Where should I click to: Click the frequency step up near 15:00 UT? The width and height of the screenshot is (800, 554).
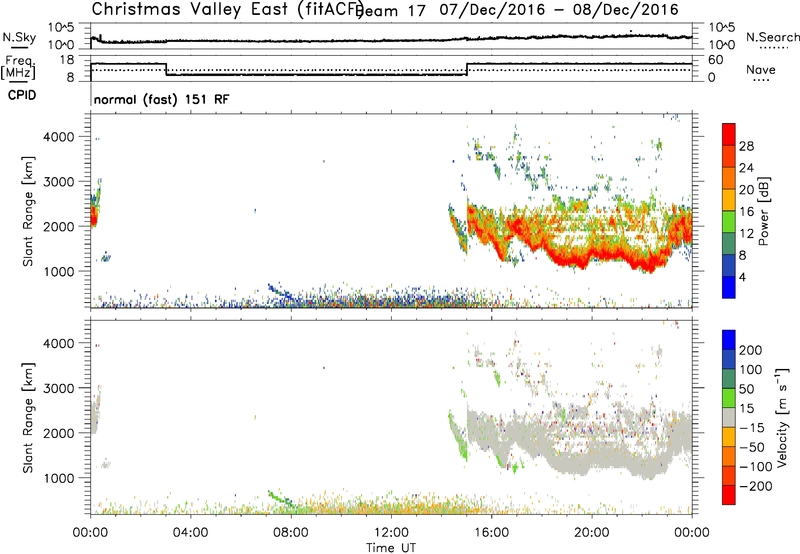point(467,69)
